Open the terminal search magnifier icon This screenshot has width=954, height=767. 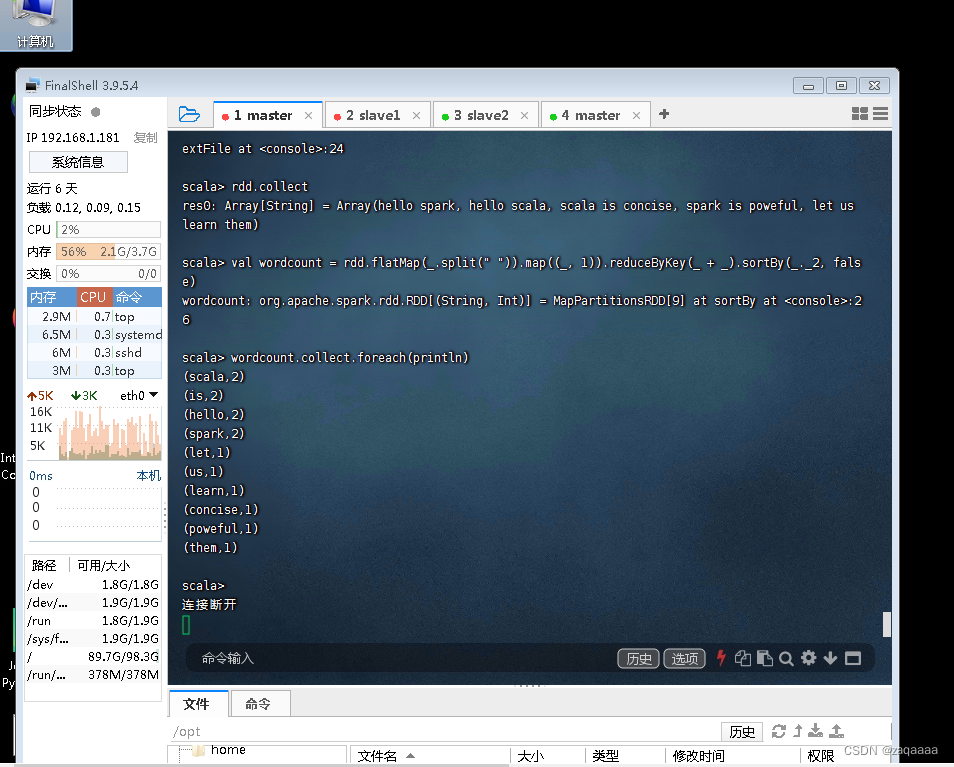tap(787, 658)
